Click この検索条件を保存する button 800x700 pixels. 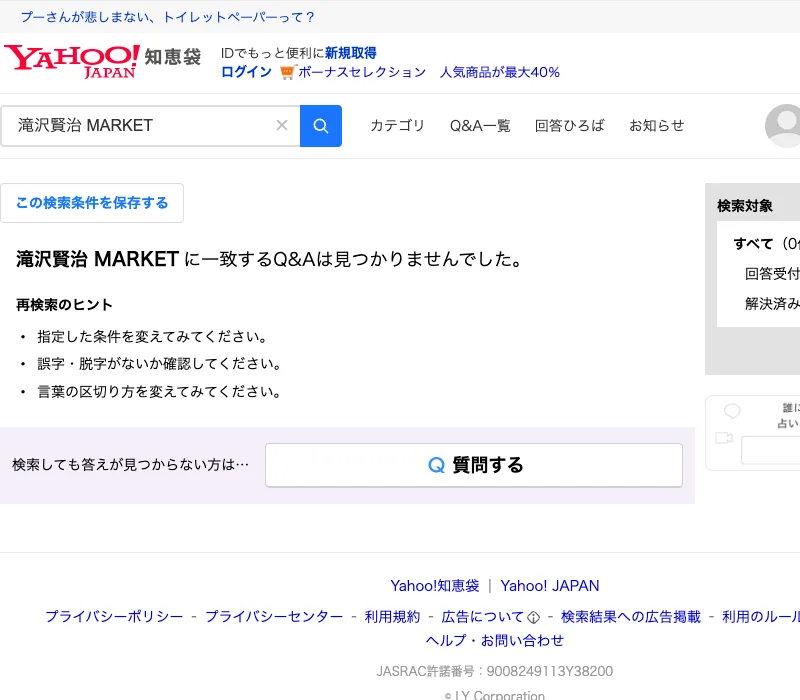click(92, 203)
